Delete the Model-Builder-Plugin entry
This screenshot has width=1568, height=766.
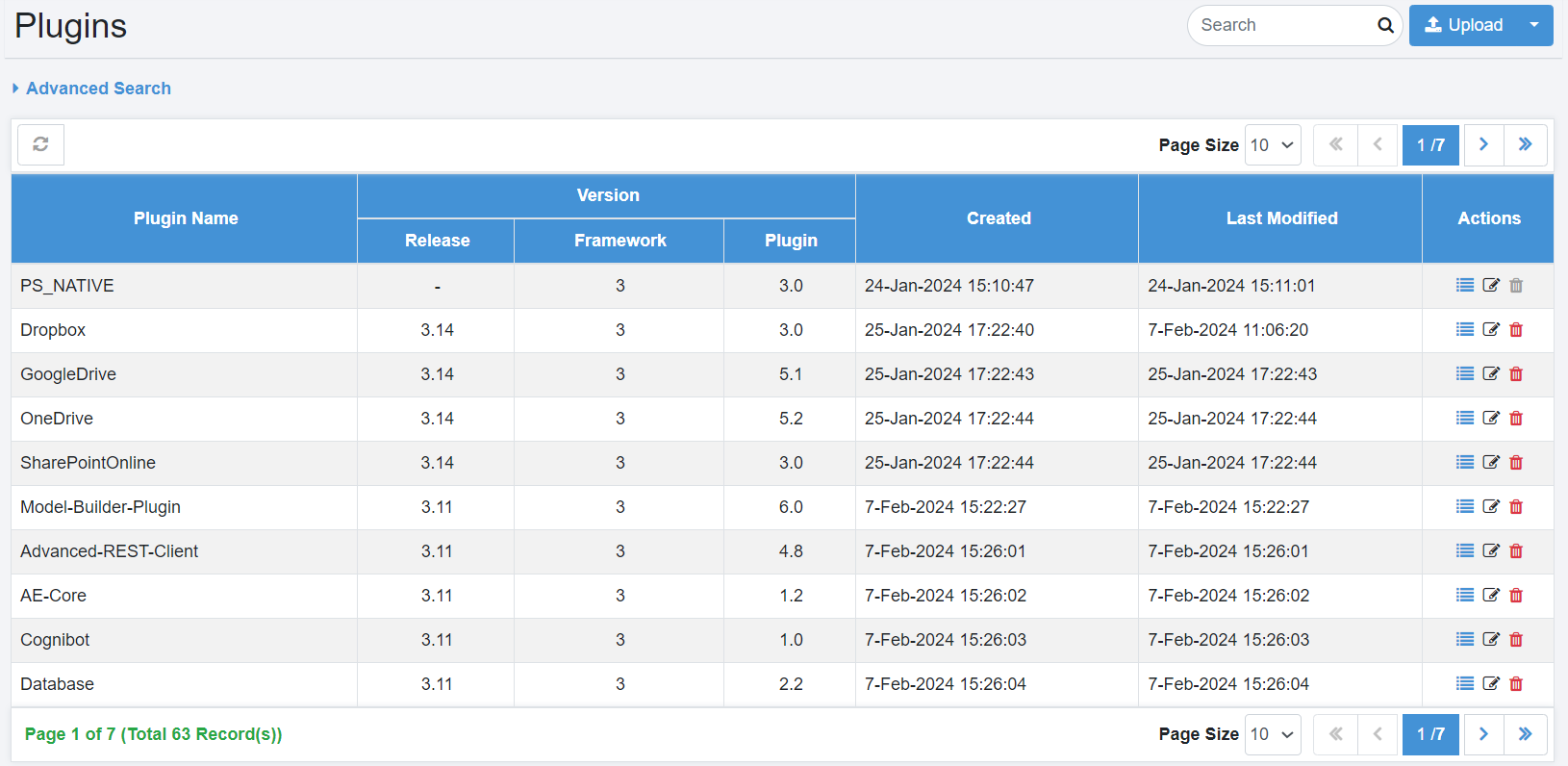point(1516,506)
